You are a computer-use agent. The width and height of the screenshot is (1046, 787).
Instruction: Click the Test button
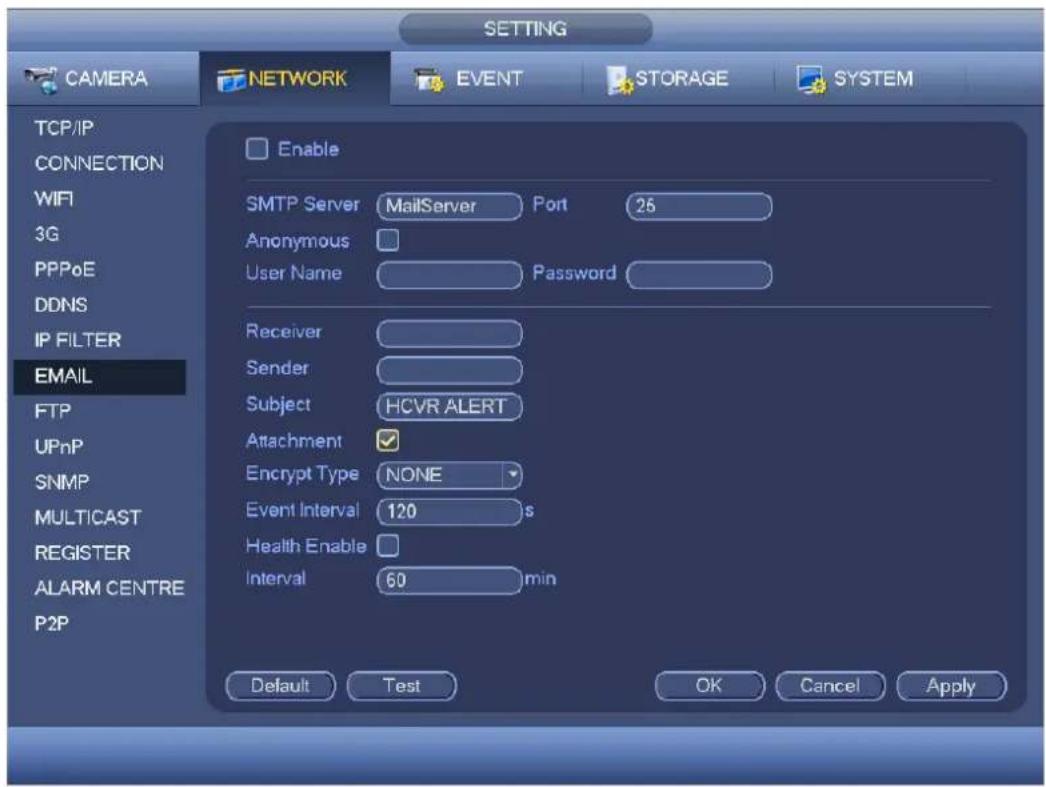[402, 686]
